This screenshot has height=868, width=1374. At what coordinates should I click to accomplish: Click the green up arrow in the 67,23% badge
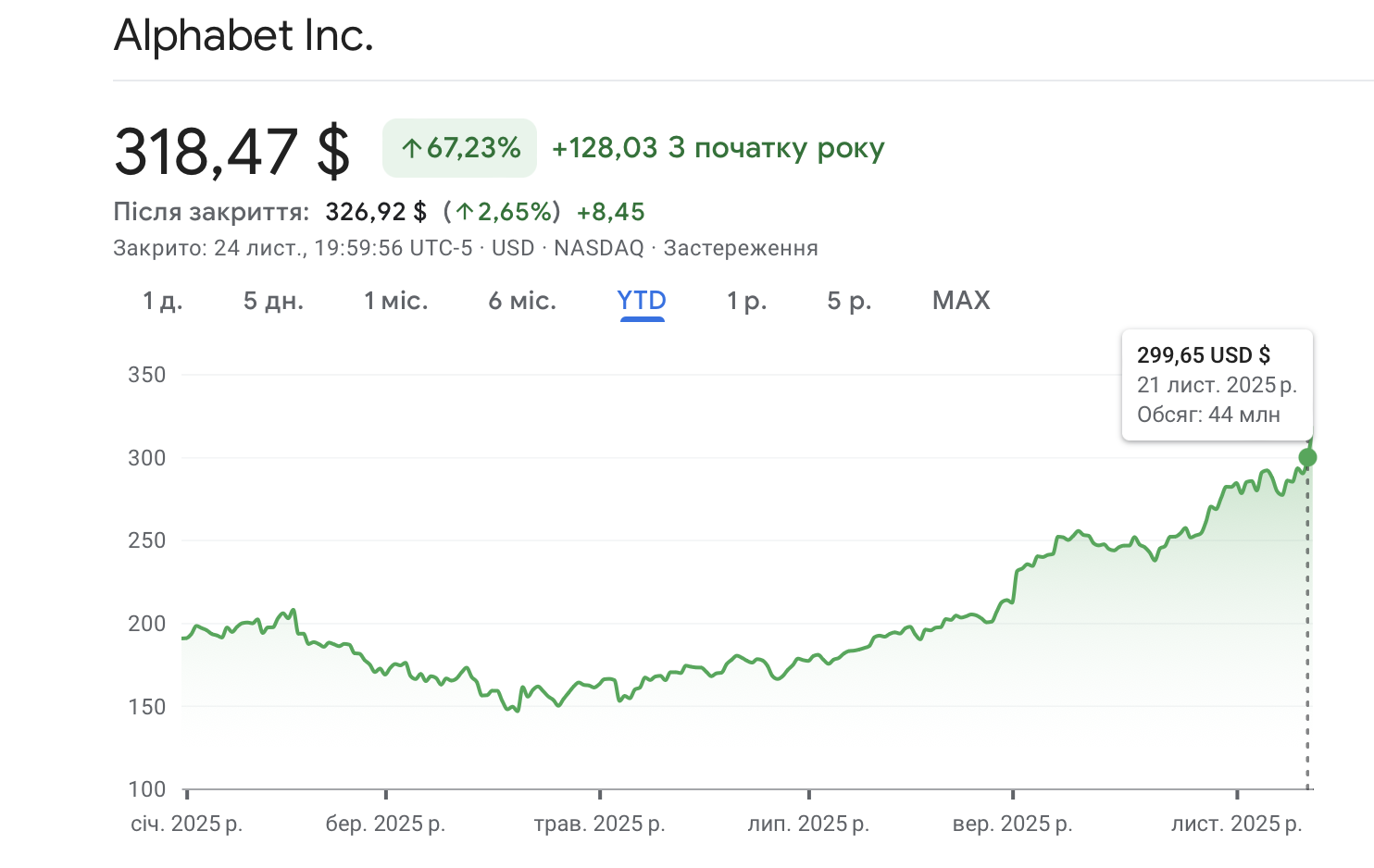click(x=411, y=149)
